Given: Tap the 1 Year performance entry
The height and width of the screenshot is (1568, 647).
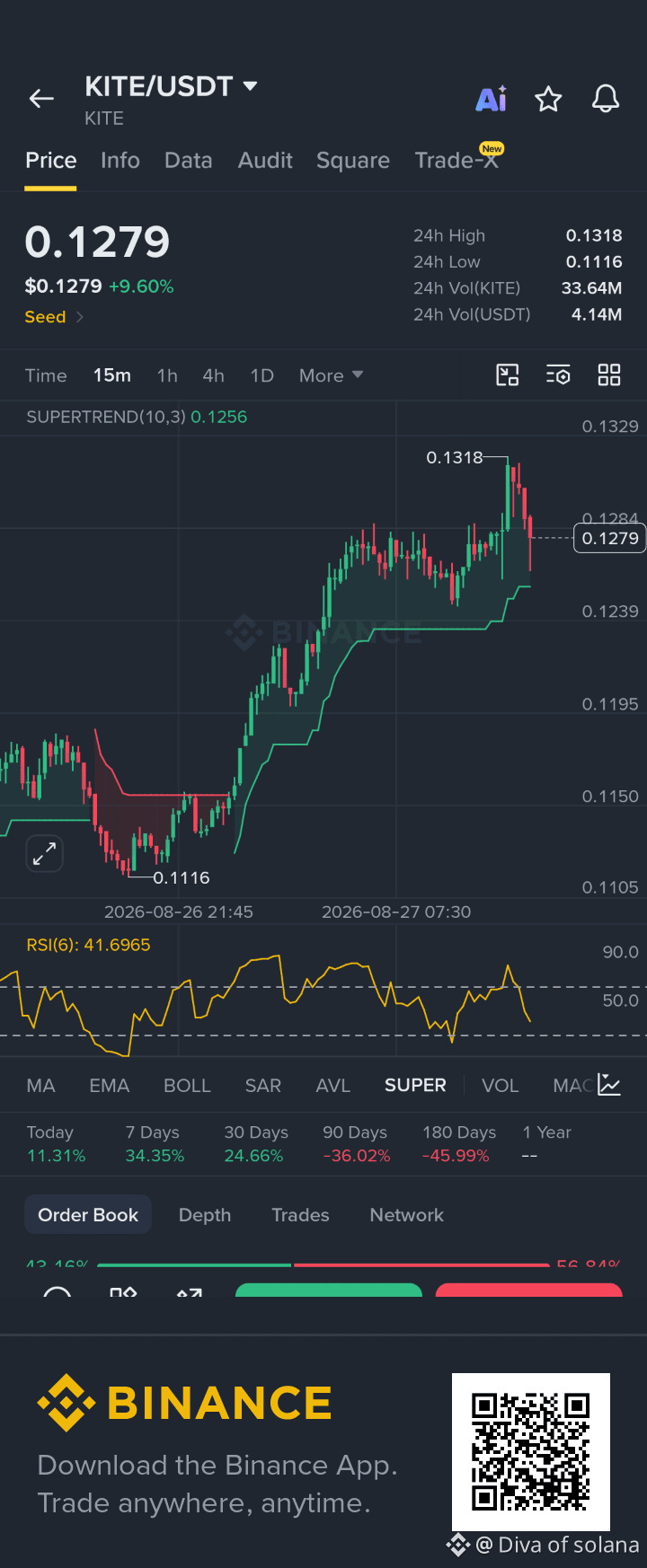Looking at the screenshot, I should (x=547, y=1144).
